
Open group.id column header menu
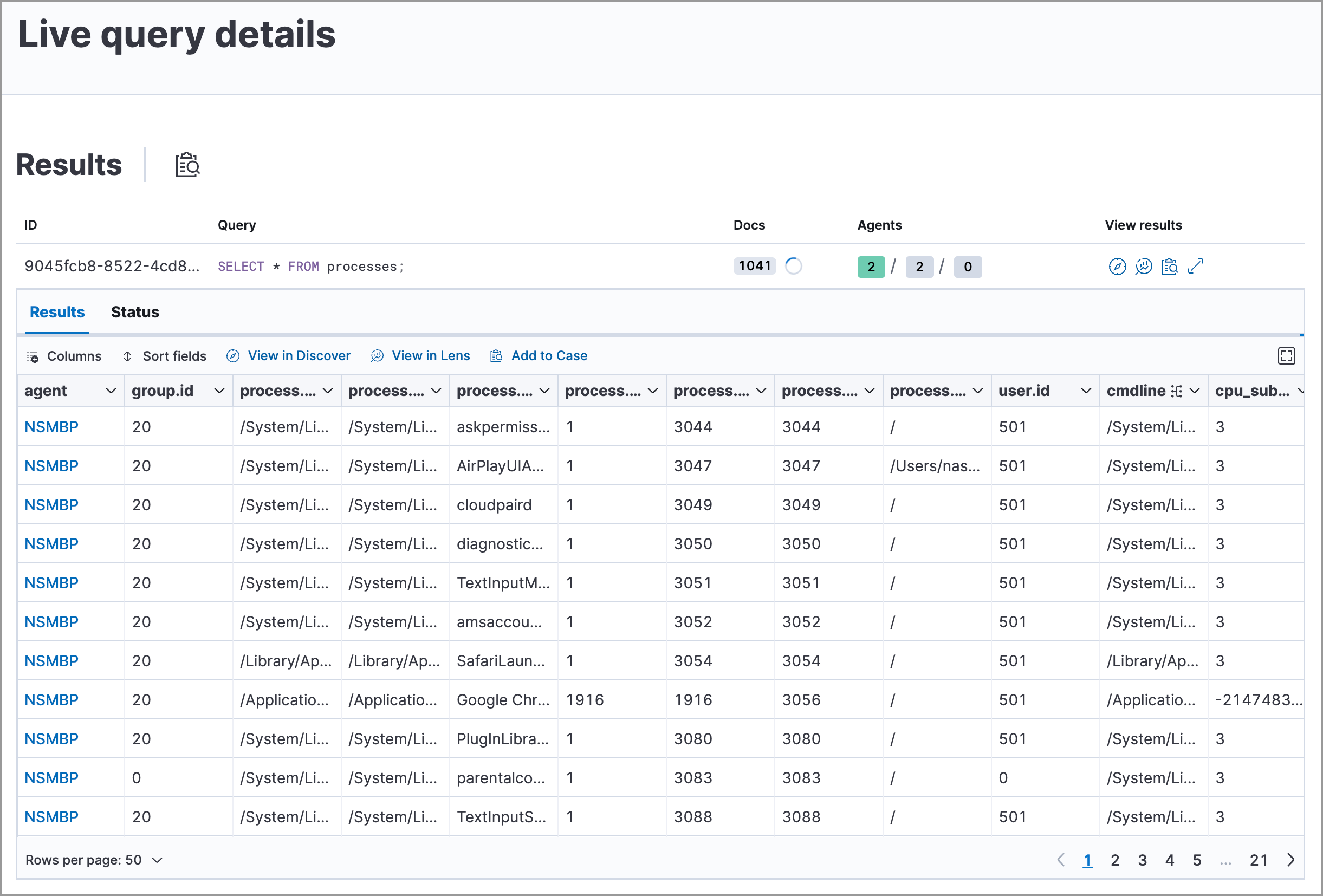pos(219,391)
